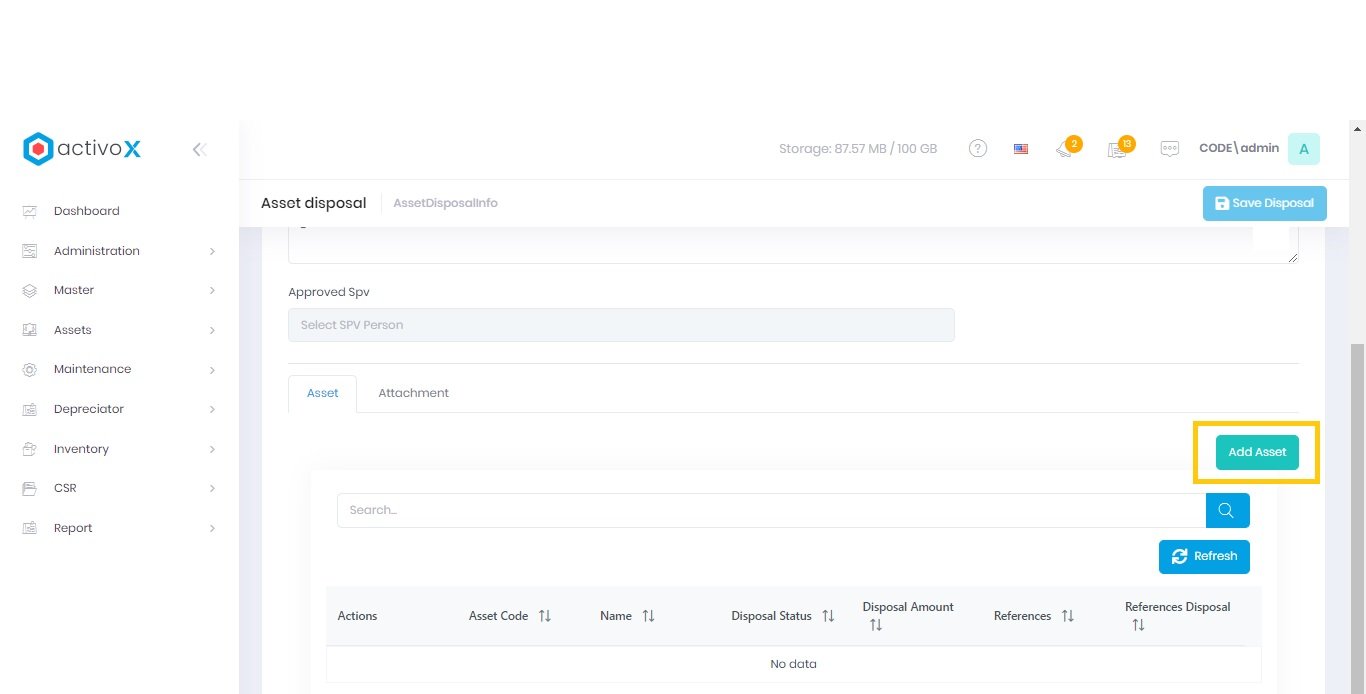
Task: Go to Dashboard in sidebar
Action: click(86, 211)
